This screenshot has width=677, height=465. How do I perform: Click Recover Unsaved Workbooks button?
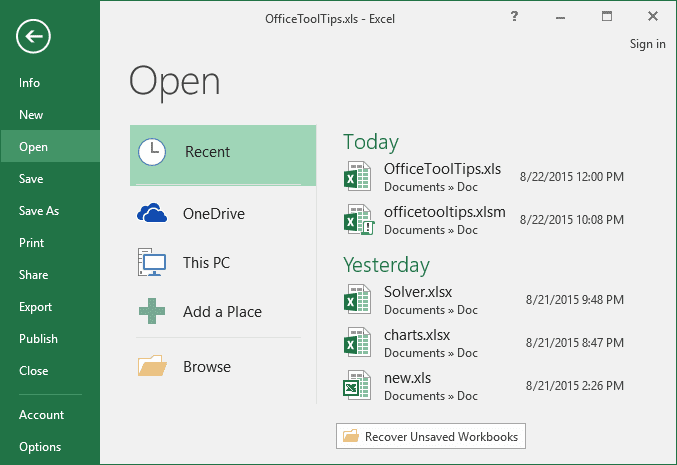(x=431, y=436)
